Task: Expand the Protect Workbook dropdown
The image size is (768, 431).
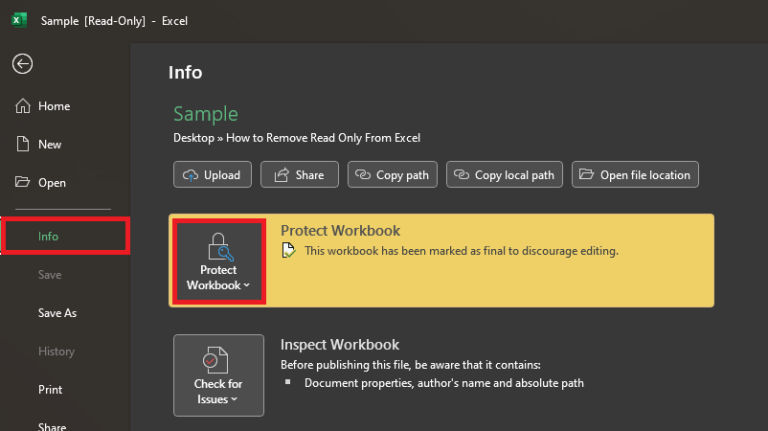Action: click(x=219, y=262)
